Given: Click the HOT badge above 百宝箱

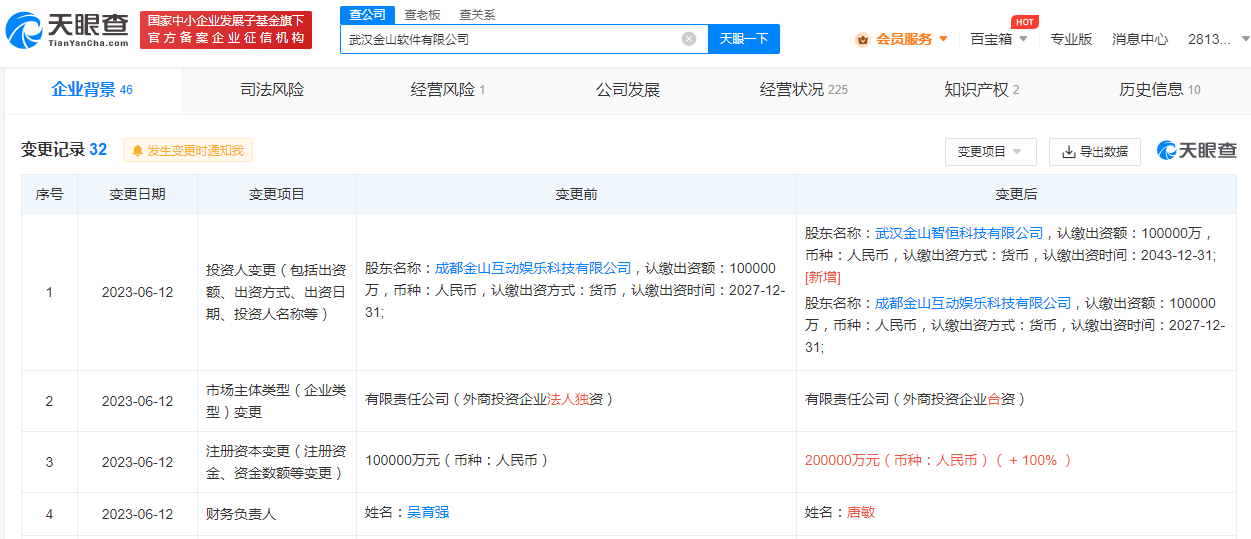Looking at the screenshot, I should (1024, 22).
